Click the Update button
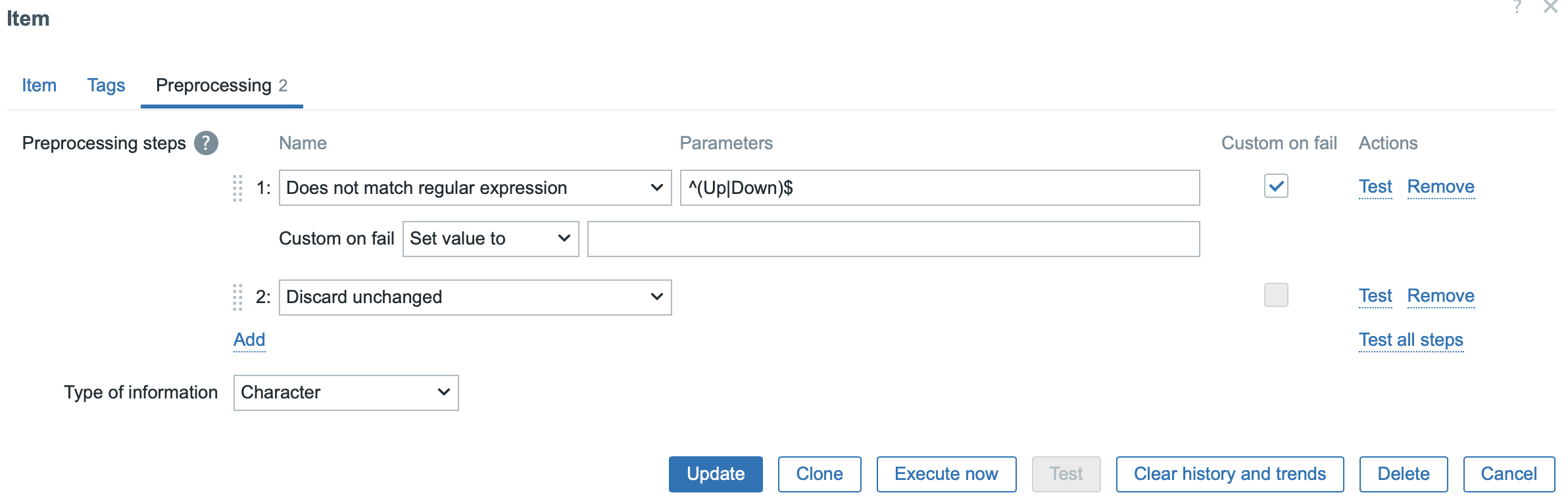This screenshot has width=1568, height=501. (x=716, y=474)
